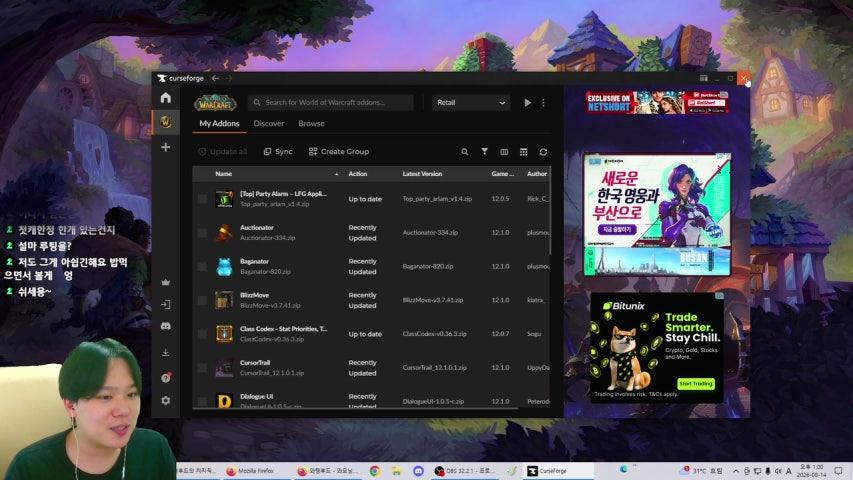The width and height of the screenshot is (853, 480).
Task: Go back with the CurseForge back arrow
Action: [x=215, y=78]
